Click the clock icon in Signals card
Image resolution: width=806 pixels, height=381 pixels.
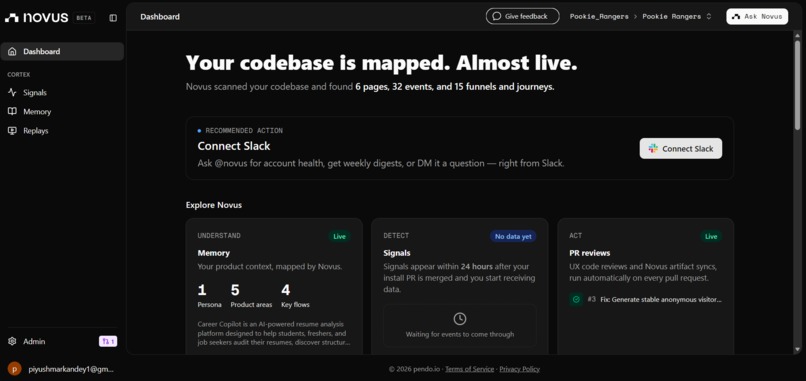coord(460,319)
